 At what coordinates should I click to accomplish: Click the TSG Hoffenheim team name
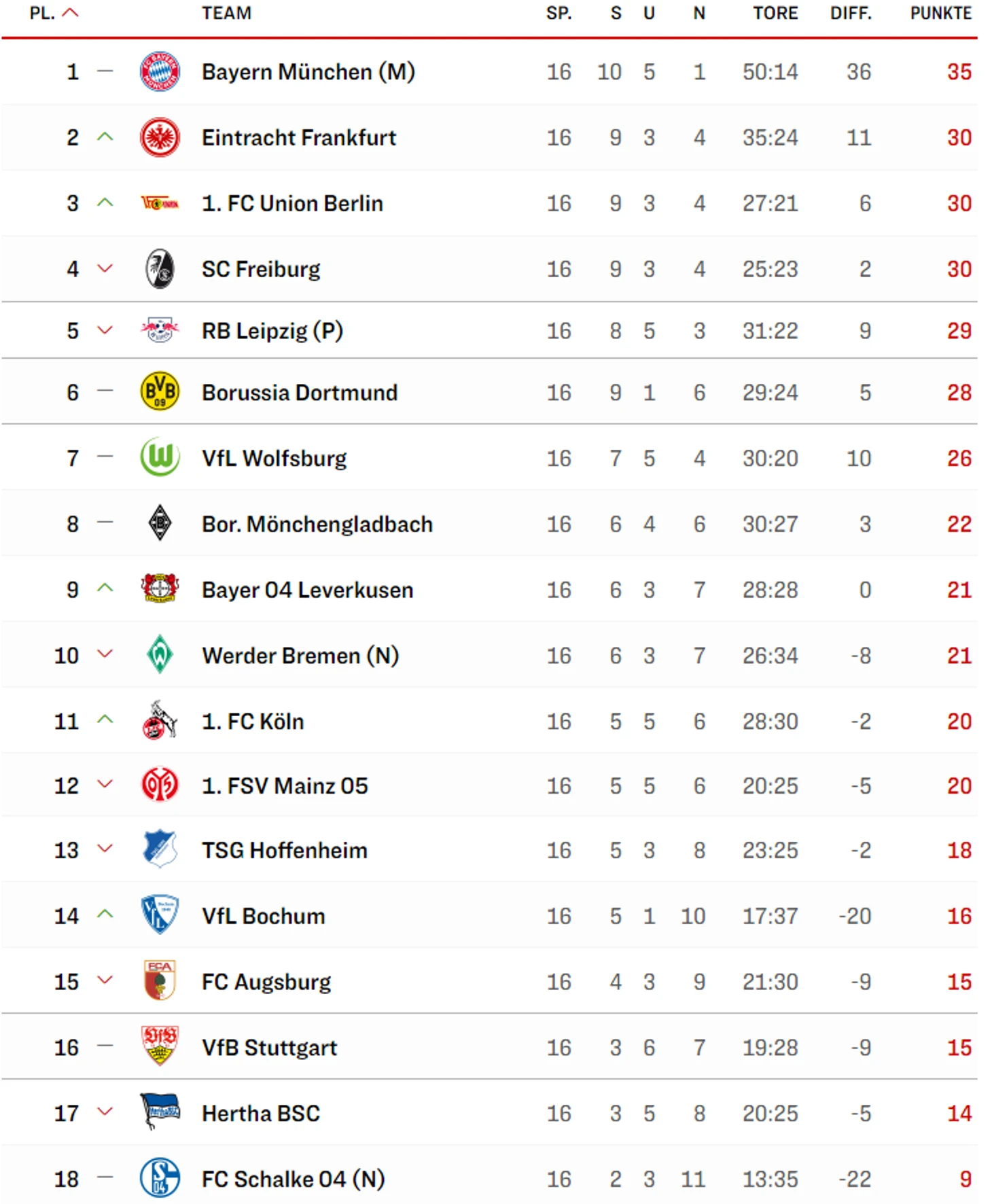click(x=285, y=850)
